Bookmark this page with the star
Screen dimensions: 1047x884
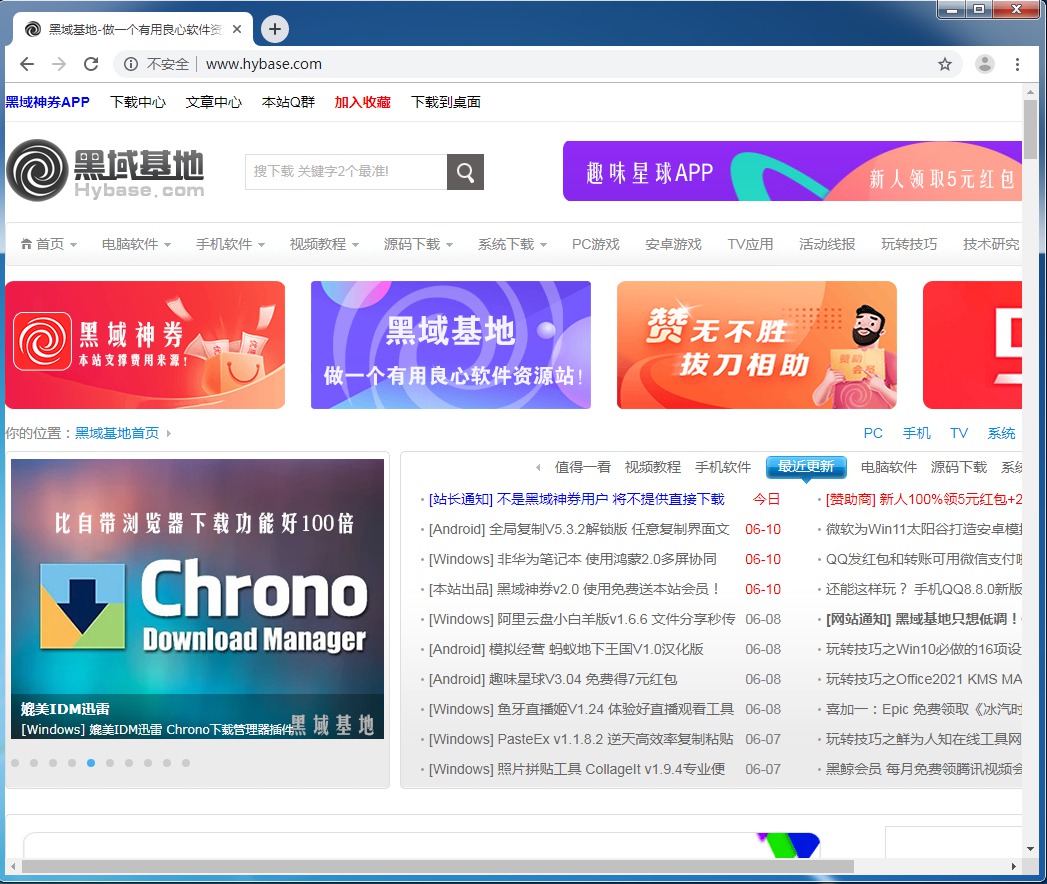click(x=944, y=64)
